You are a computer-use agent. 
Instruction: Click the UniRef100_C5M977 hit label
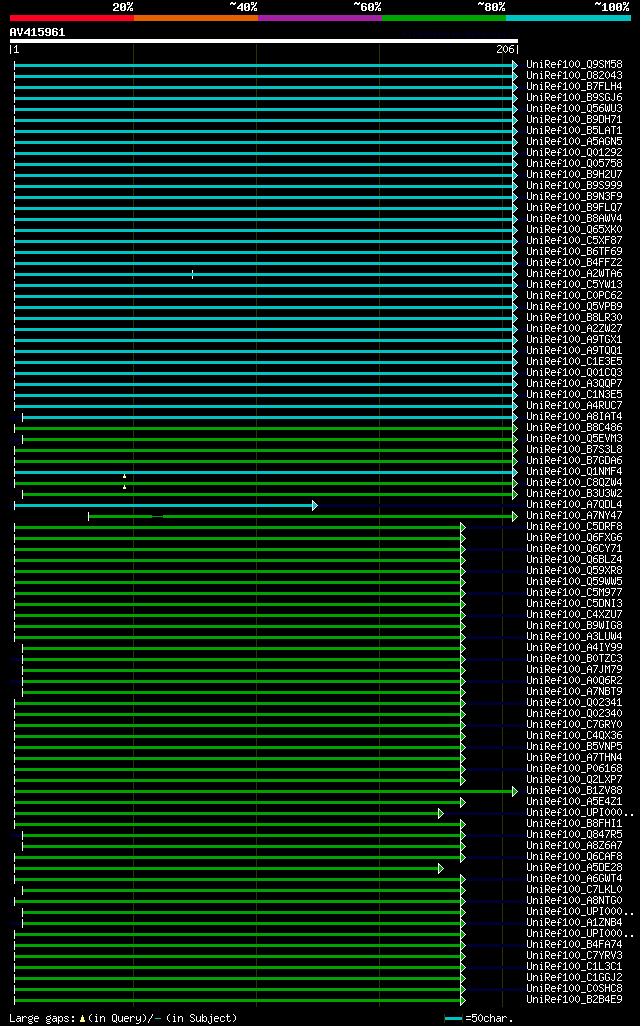[x=575, y=593]
